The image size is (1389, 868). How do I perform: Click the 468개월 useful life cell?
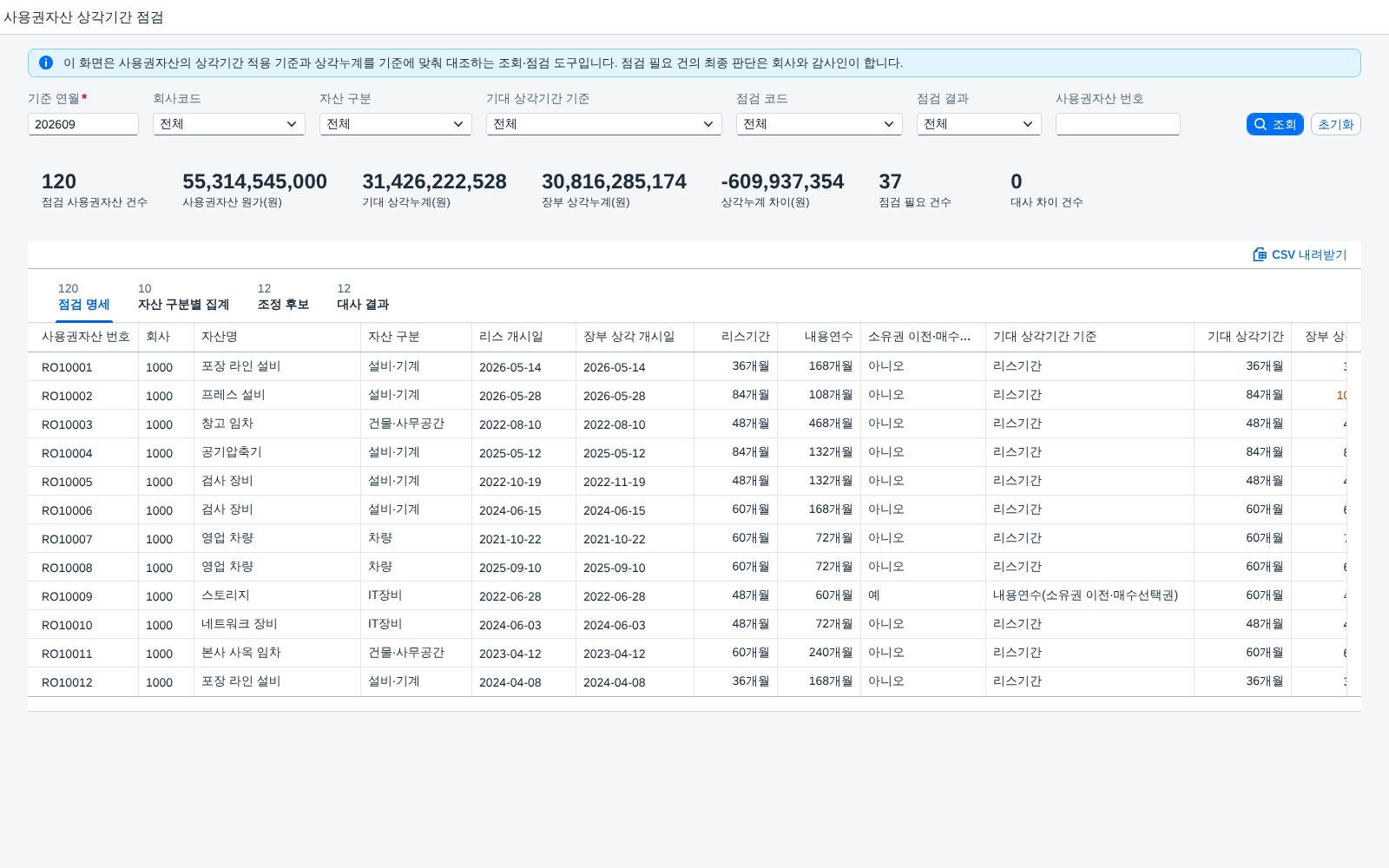click(x=831, y=424)
